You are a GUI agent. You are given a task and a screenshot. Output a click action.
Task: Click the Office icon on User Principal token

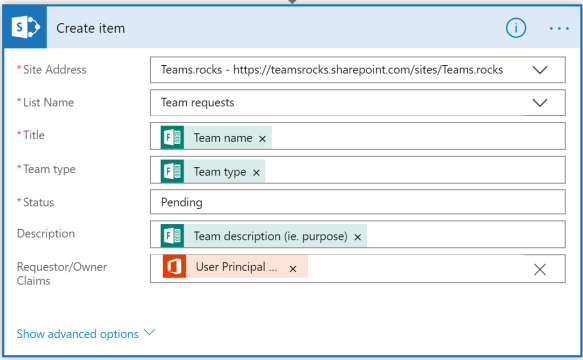174,267
